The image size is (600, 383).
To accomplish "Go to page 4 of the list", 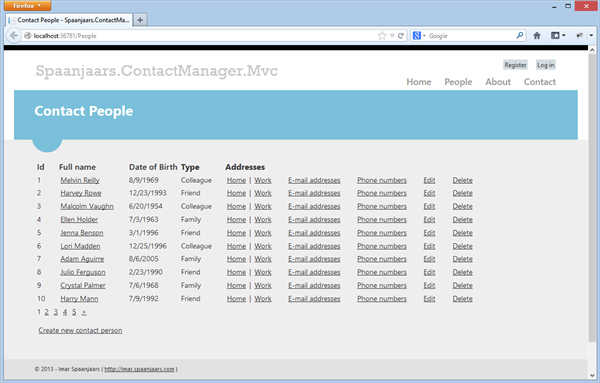I will click(65, 312).
